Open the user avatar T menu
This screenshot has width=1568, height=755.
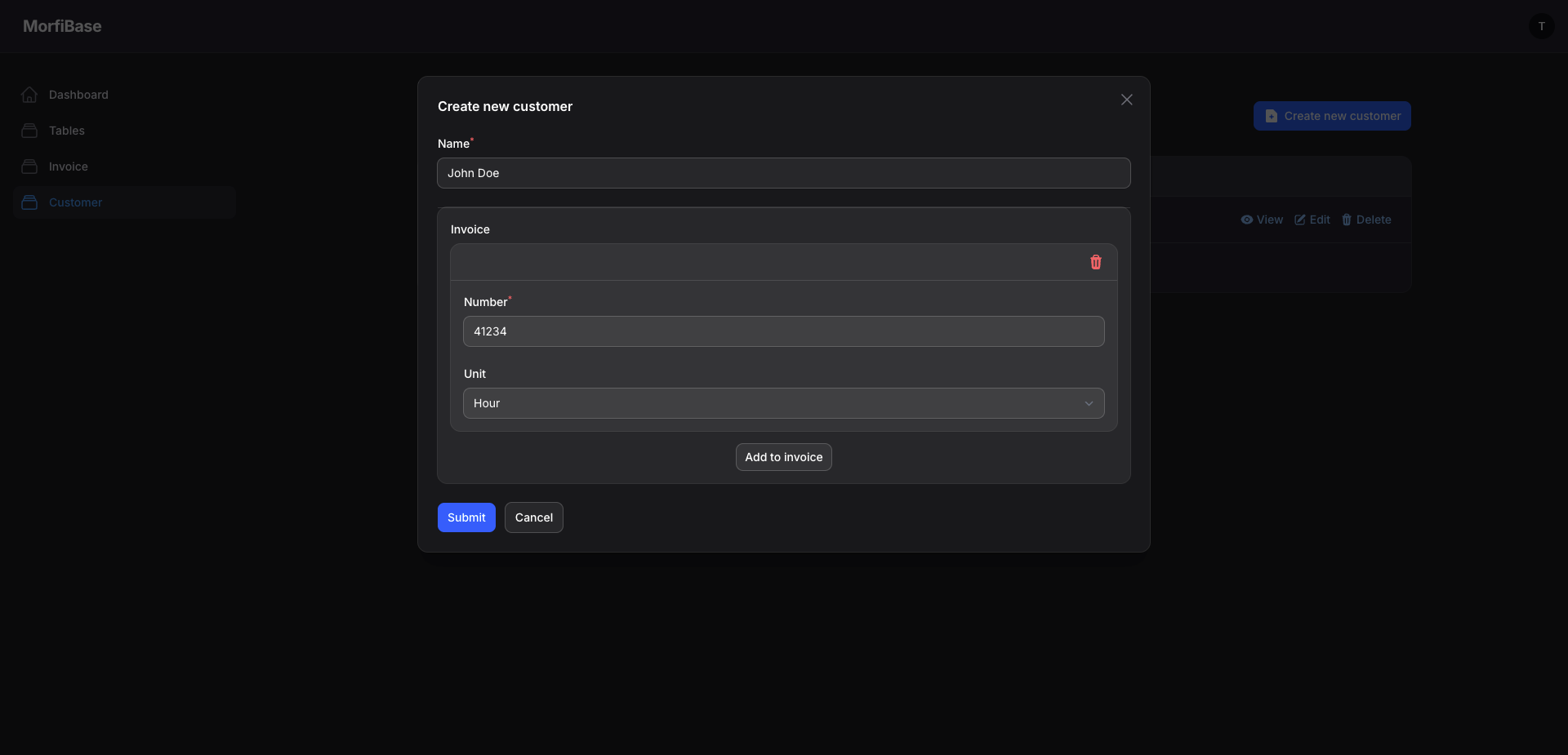[1542, 26]
